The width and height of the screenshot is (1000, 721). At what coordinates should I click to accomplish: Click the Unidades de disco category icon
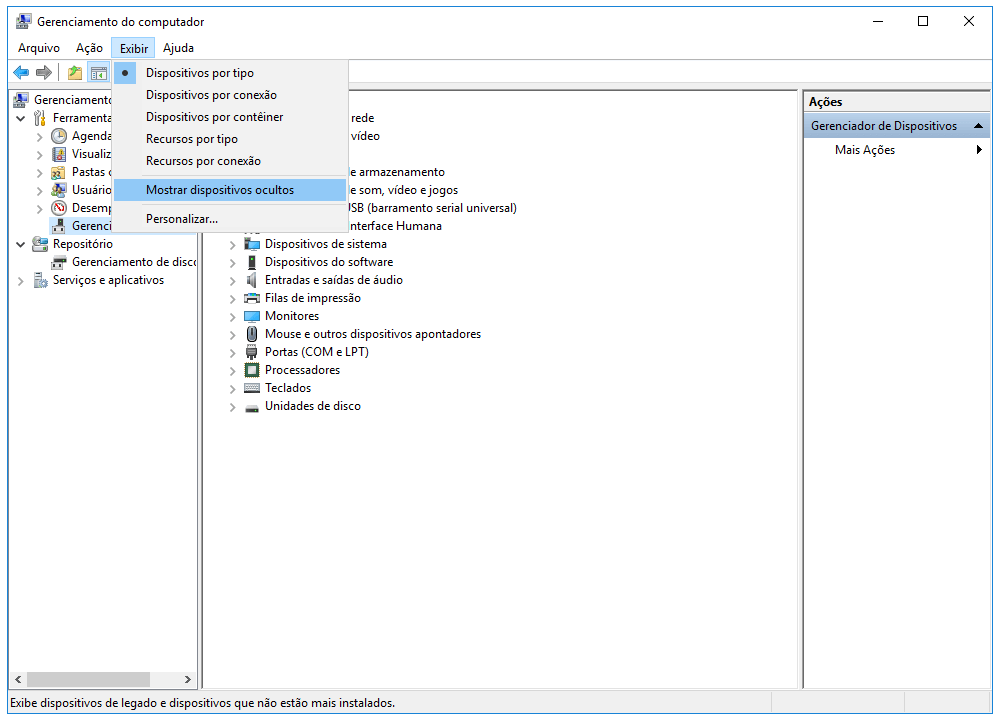250,406
